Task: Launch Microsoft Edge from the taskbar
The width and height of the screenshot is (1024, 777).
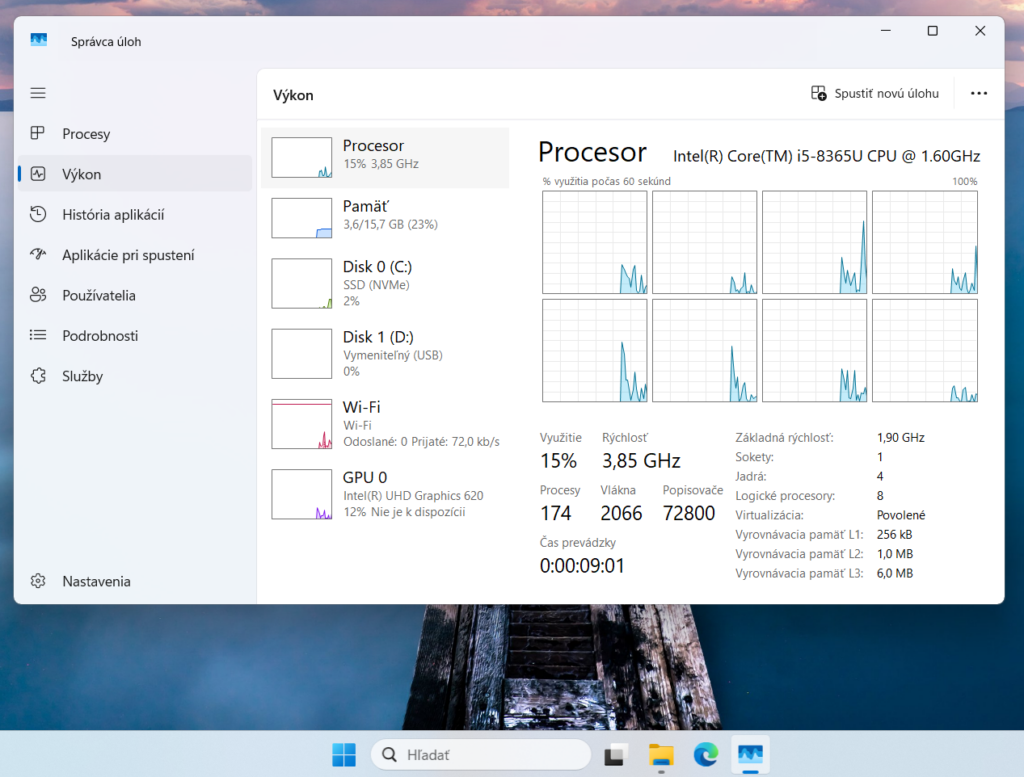Action: tap(705, 755)
